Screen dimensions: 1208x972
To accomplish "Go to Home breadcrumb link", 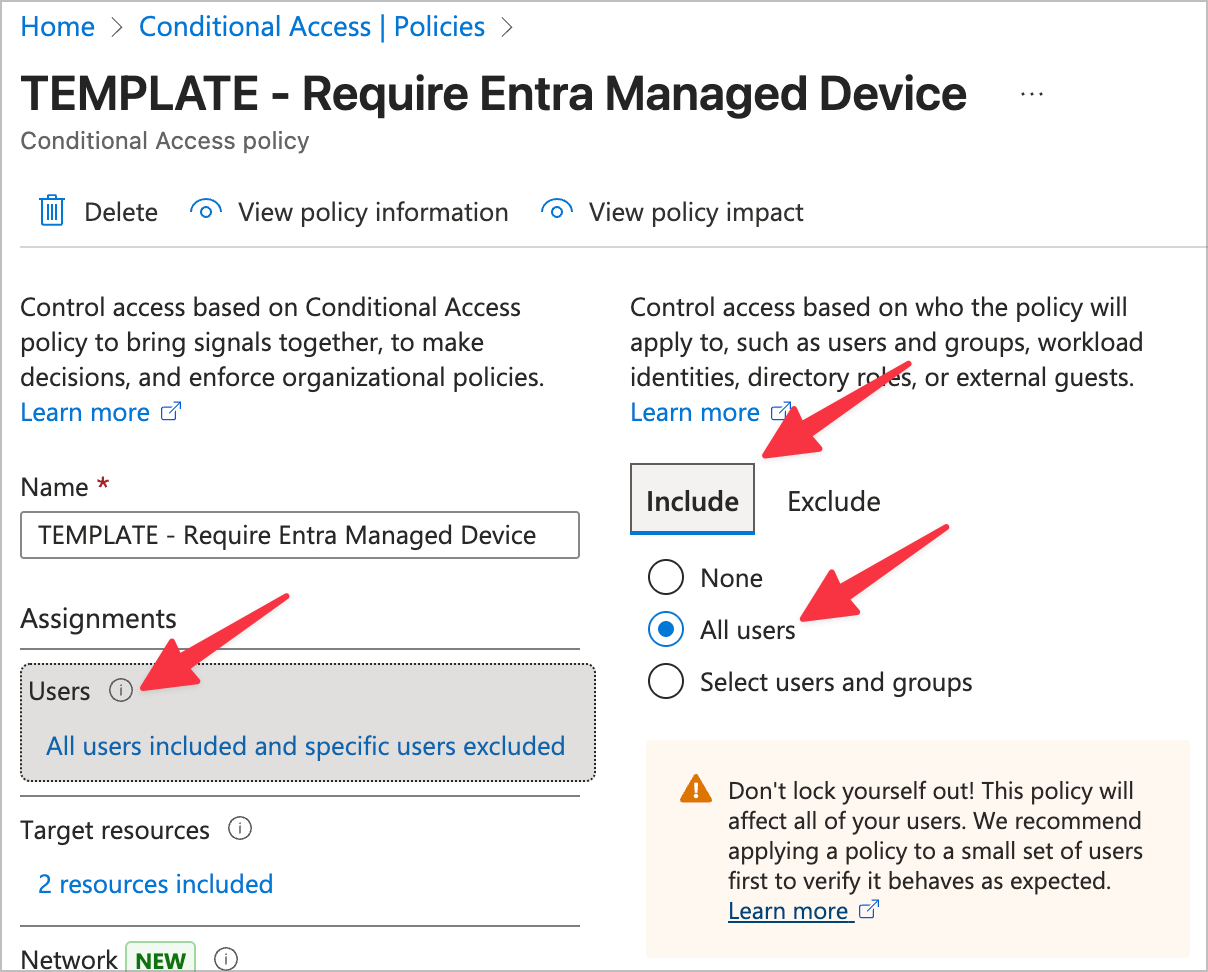I will tap(57, 27).
